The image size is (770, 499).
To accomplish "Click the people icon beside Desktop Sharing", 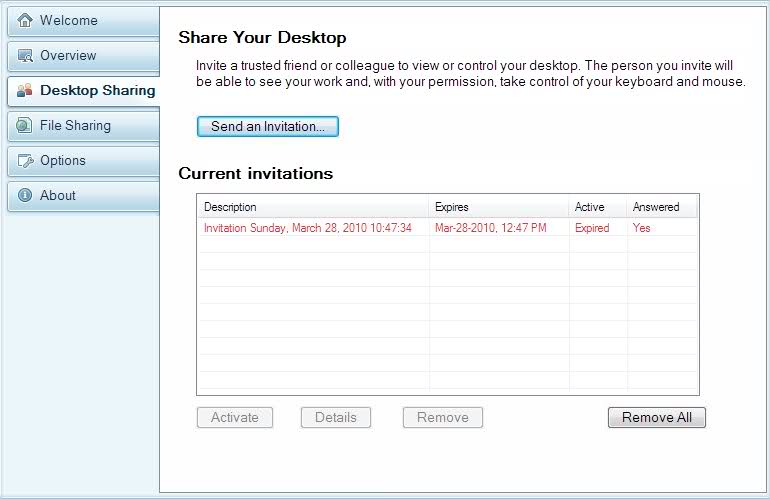I will pyautogui.click(x=25, y=90).
